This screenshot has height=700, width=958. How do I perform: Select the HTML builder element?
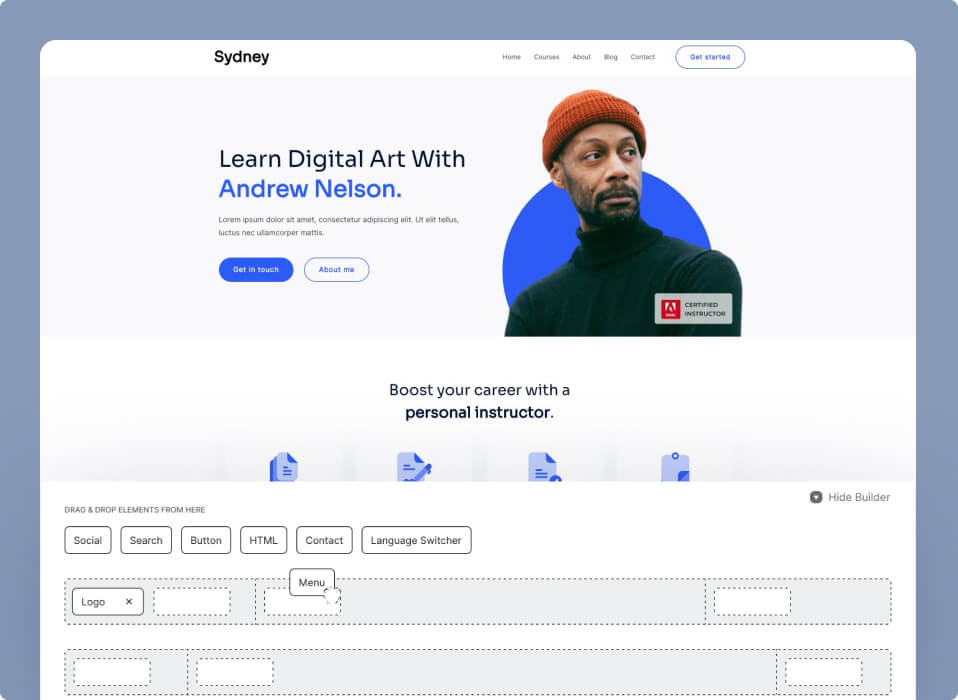(x=263, y=540)
